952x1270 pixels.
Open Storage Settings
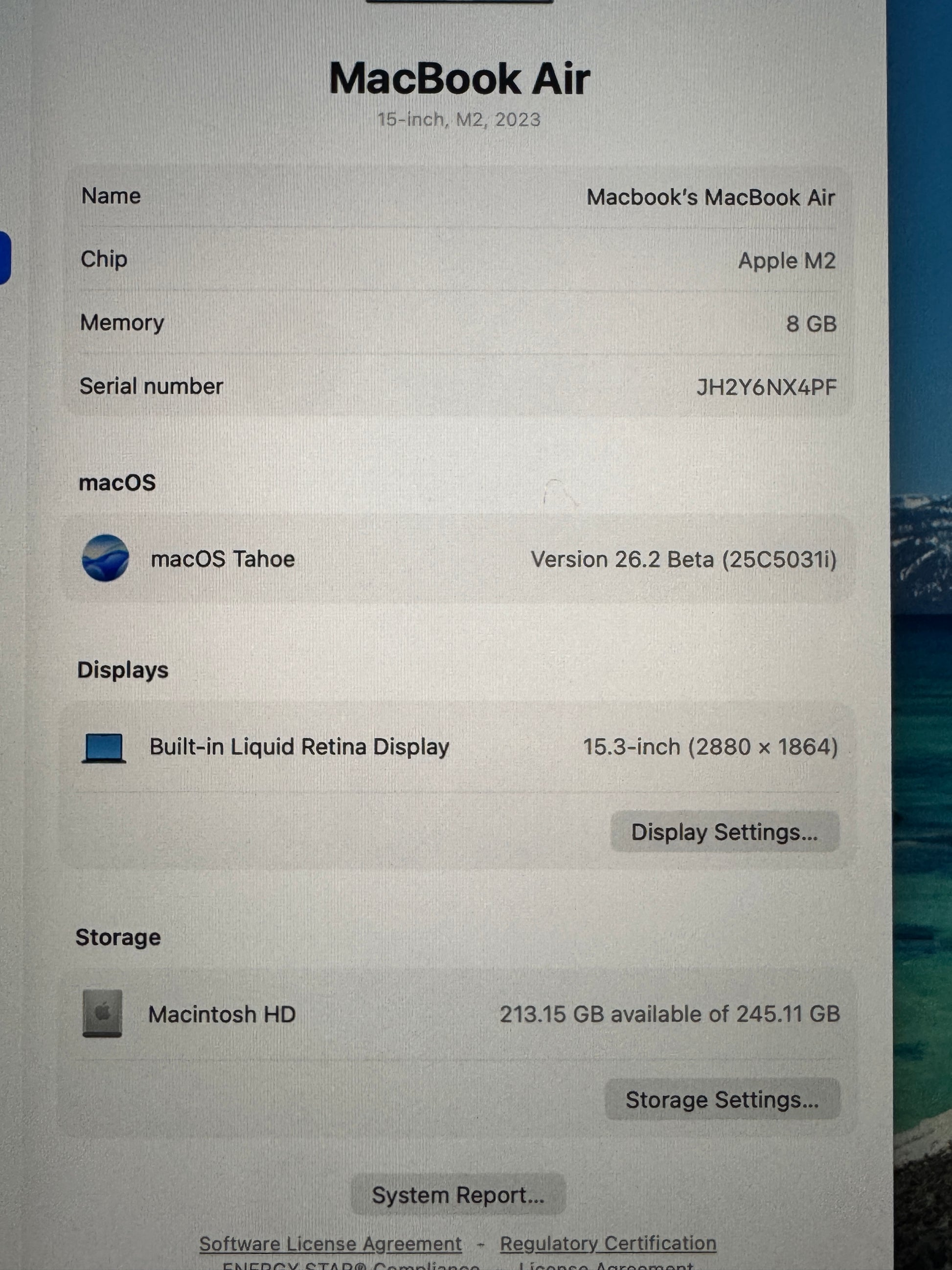coord(722,1100)
